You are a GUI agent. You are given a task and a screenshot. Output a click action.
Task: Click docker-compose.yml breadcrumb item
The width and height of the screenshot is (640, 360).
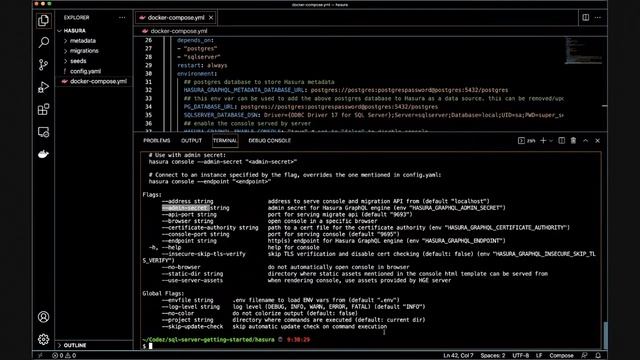click(179, 31)
